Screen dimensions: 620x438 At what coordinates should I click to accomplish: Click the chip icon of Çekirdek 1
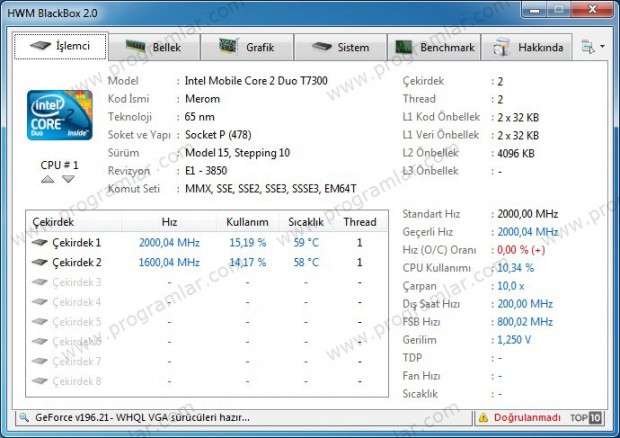[40, 242]
